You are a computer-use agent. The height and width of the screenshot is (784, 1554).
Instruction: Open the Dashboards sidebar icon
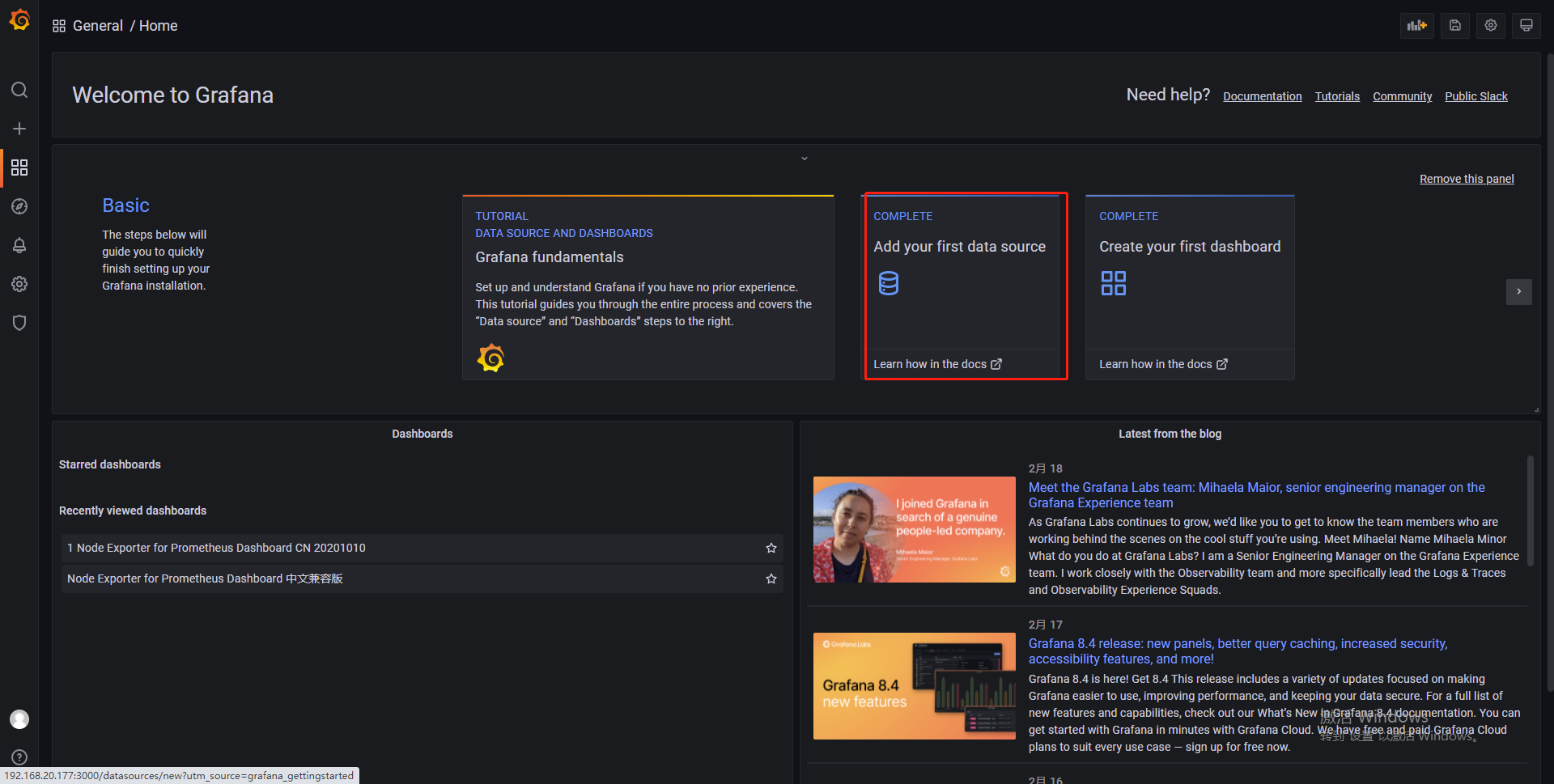[x=19, y=167]
